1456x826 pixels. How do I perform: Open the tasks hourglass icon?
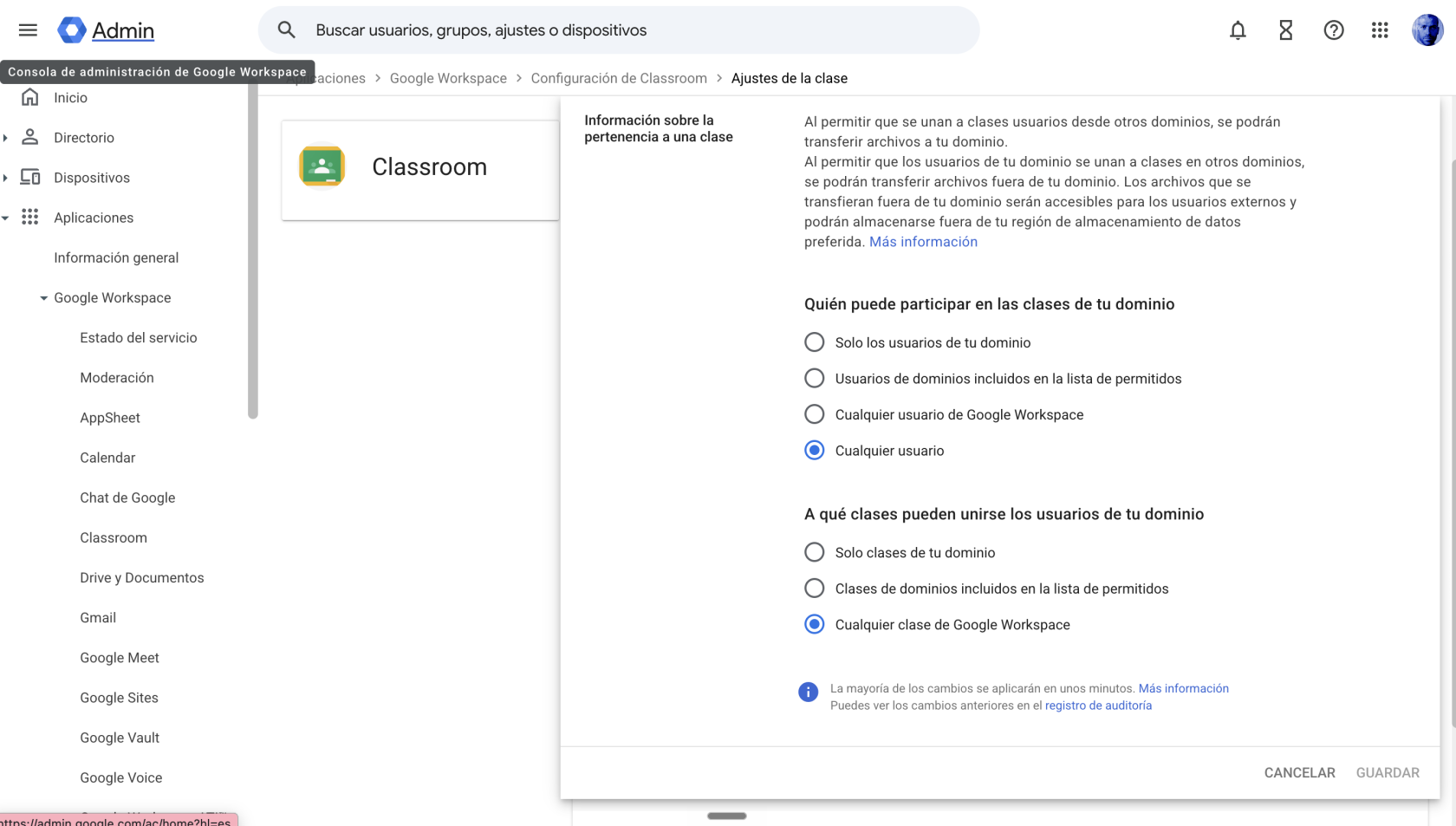1286,30
